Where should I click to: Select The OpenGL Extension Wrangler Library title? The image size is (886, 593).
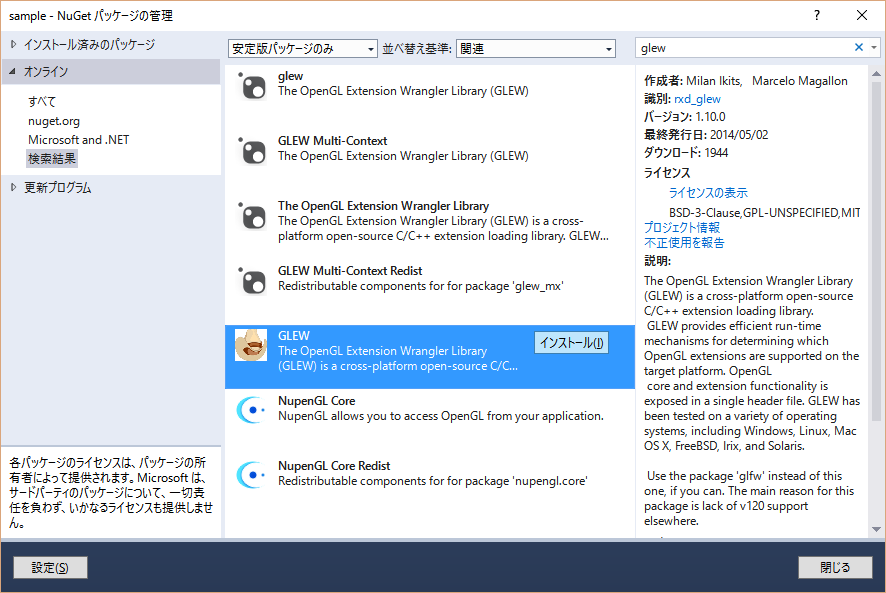click(383, 206)
